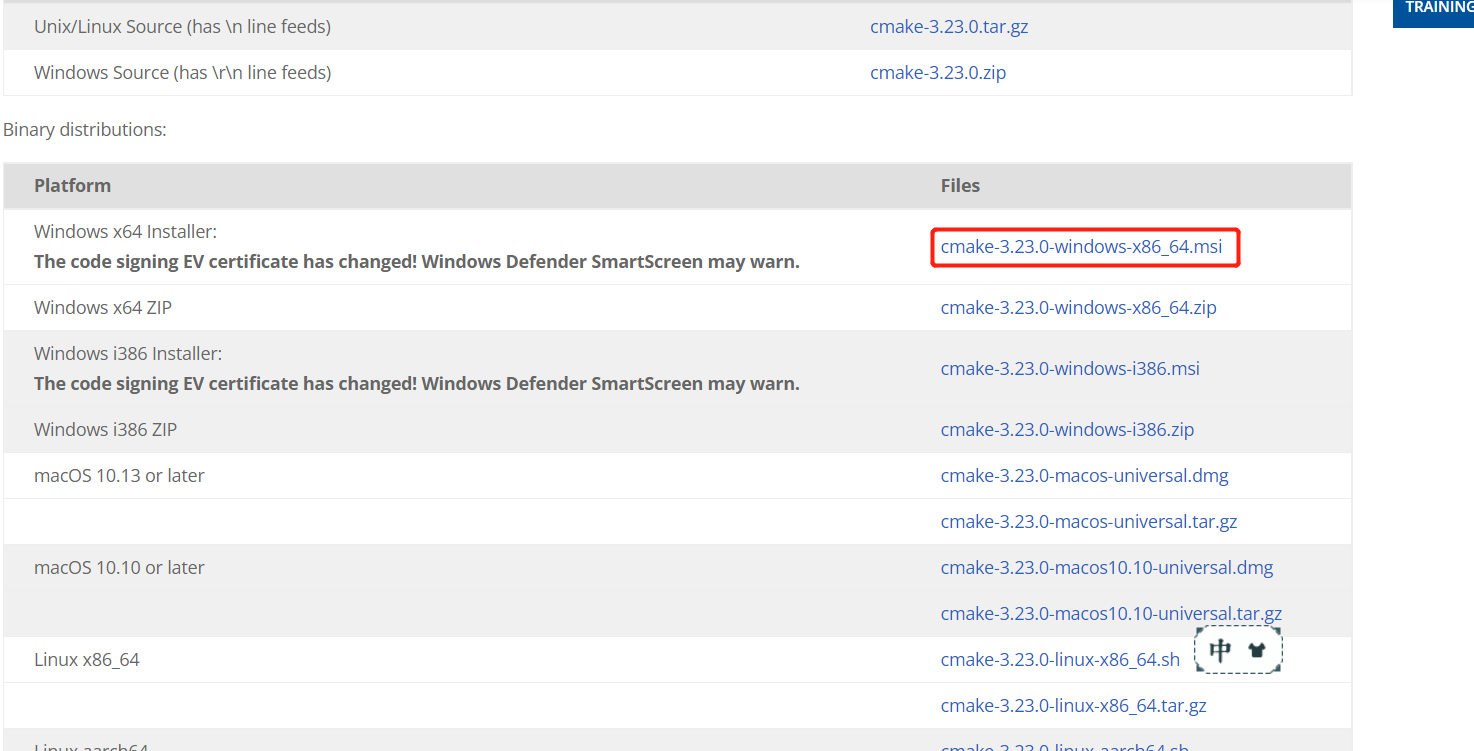Download cmake-3.23.0.tar.gz source archive
The height and width of the screenshot is (751, 1474).
tap(949, 27)
